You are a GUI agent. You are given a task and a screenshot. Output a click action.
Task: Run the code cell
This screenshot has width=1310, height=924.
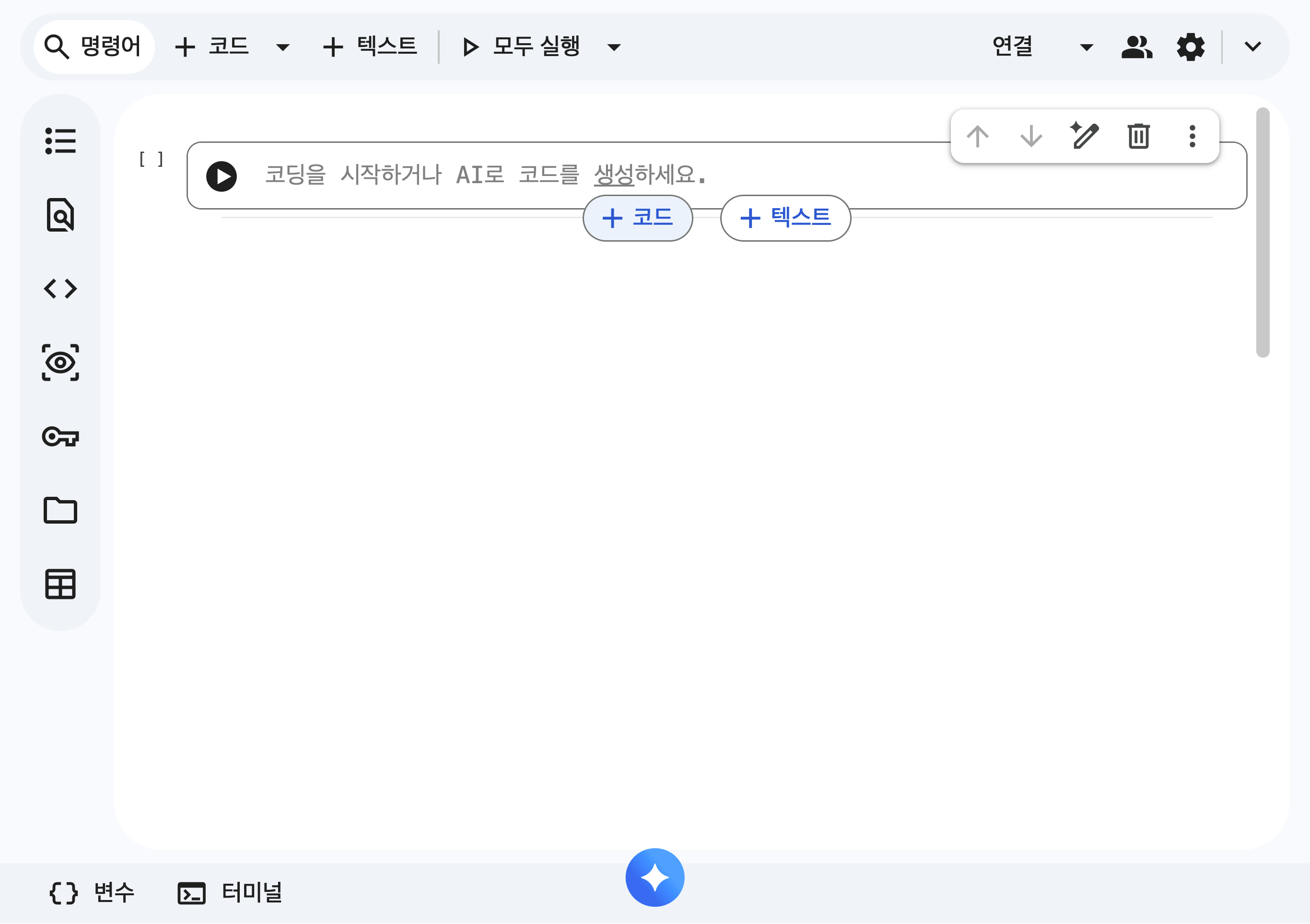[222, 176]
